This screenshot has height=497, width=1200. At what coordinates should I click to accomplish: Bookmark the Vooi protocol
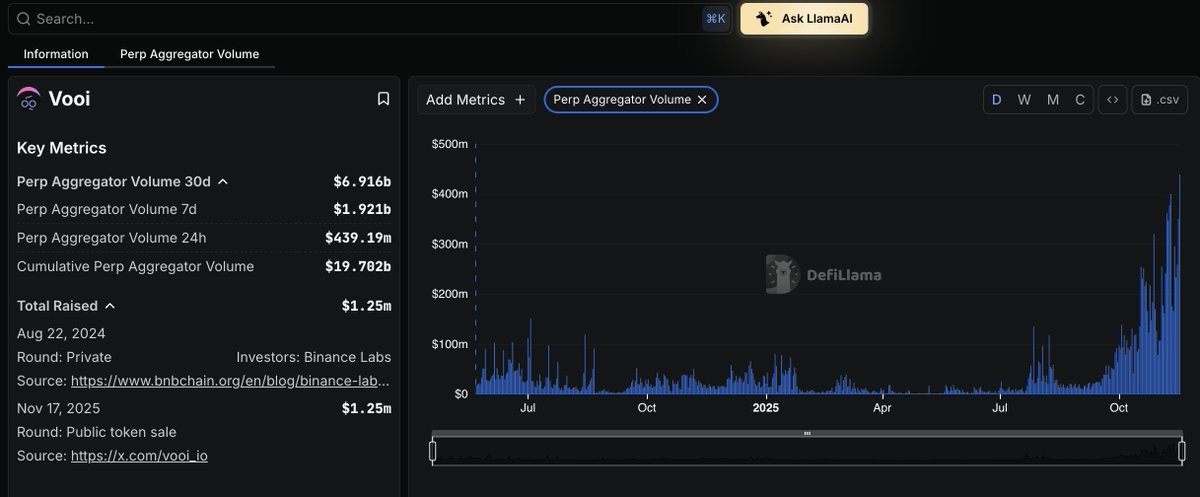383,99
